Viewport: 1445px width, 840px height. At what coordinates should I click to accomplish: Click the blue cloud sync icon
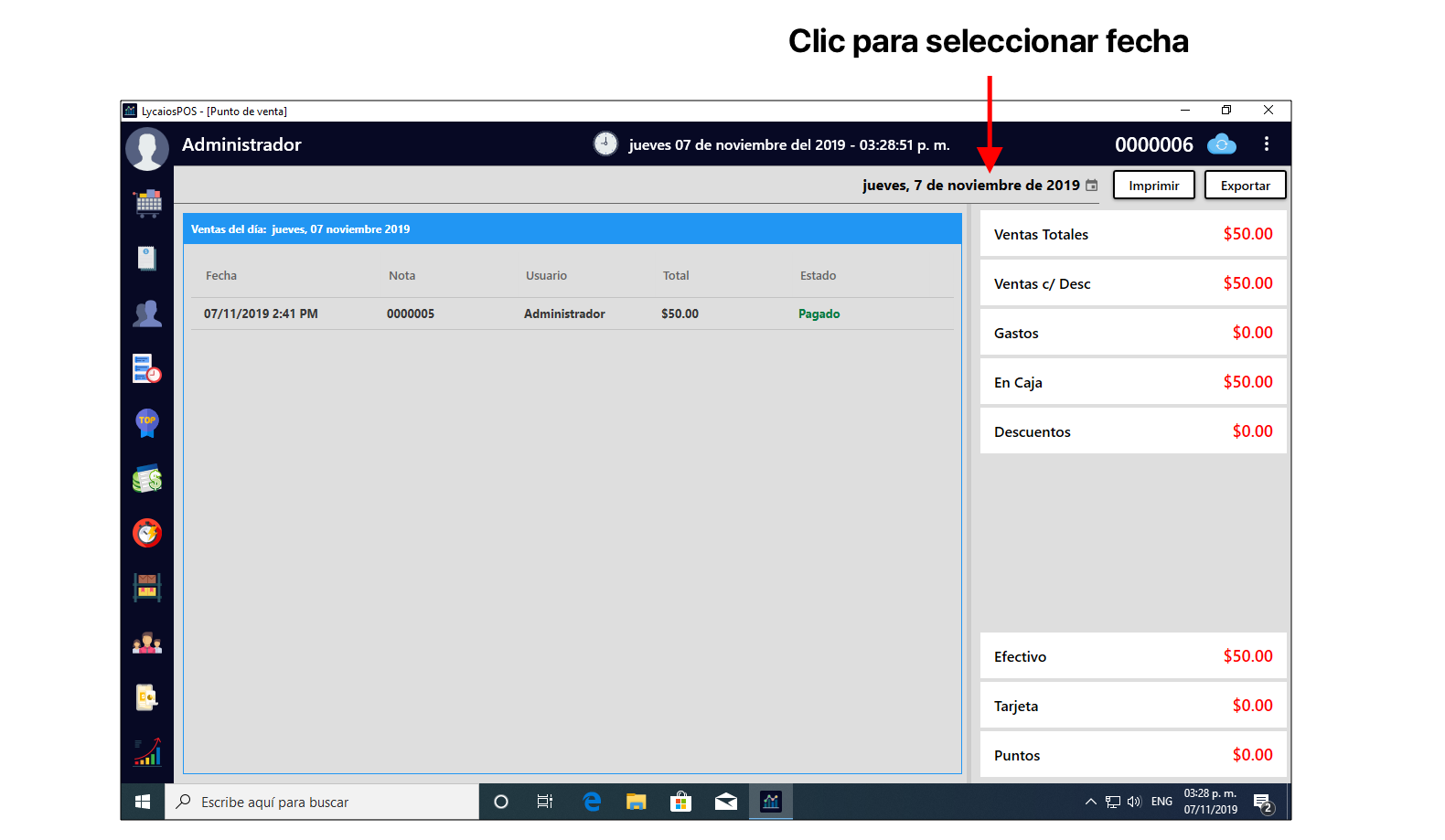click(x=1222, y=144)
